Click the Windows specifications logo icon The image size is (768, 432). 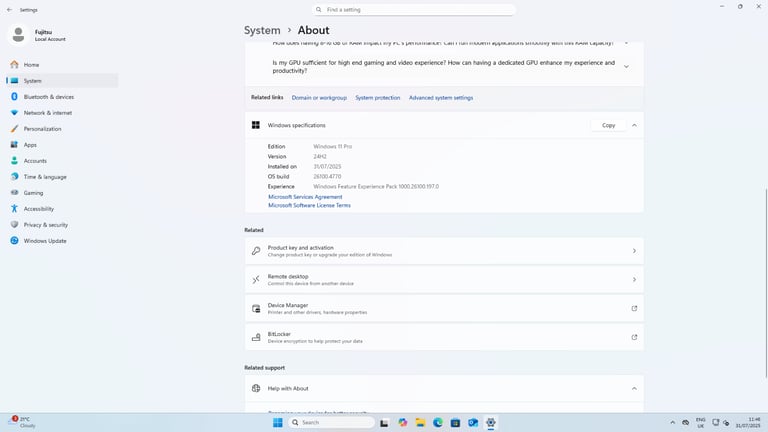256,125
